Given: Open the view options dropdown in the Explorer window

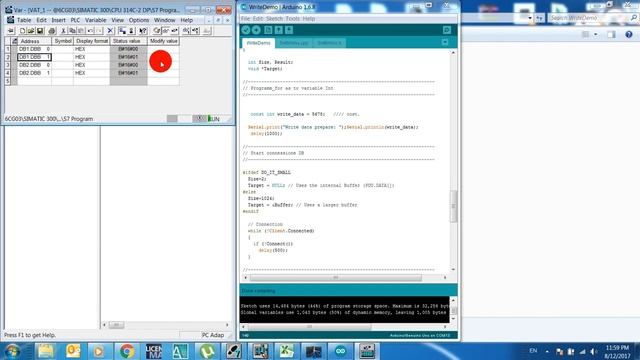Looking at the screenshot, I should 596,35.
